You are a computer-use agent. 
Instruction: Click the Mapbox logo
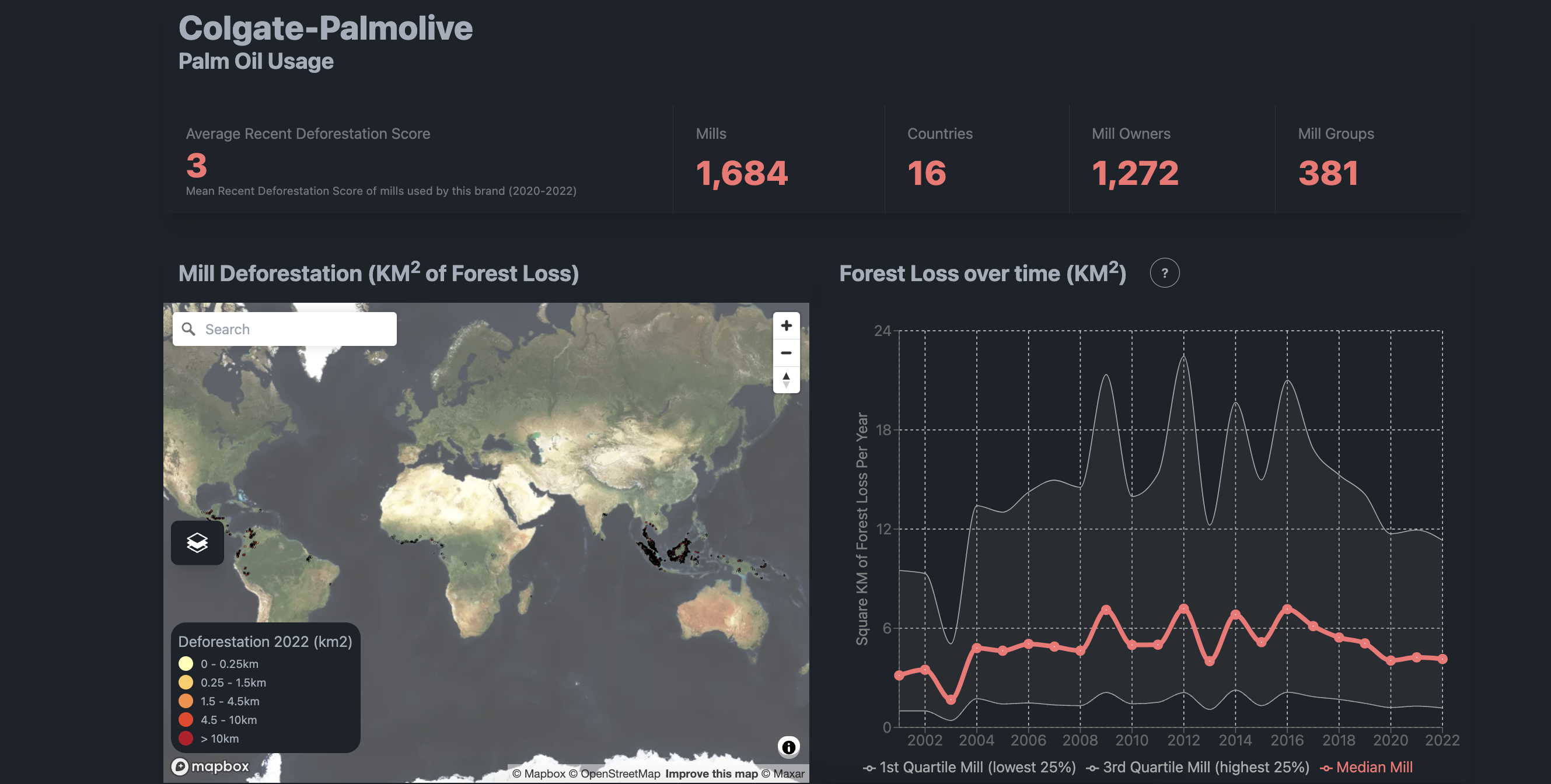pos(210,766)
